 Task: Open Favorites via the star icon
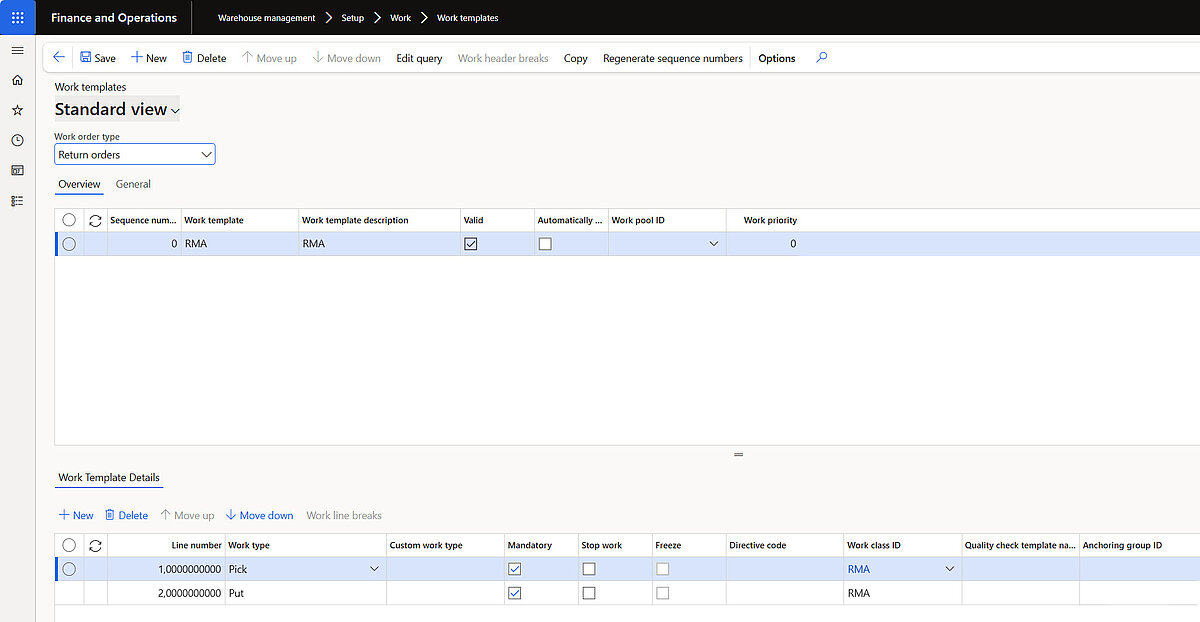tap(17, 110)
